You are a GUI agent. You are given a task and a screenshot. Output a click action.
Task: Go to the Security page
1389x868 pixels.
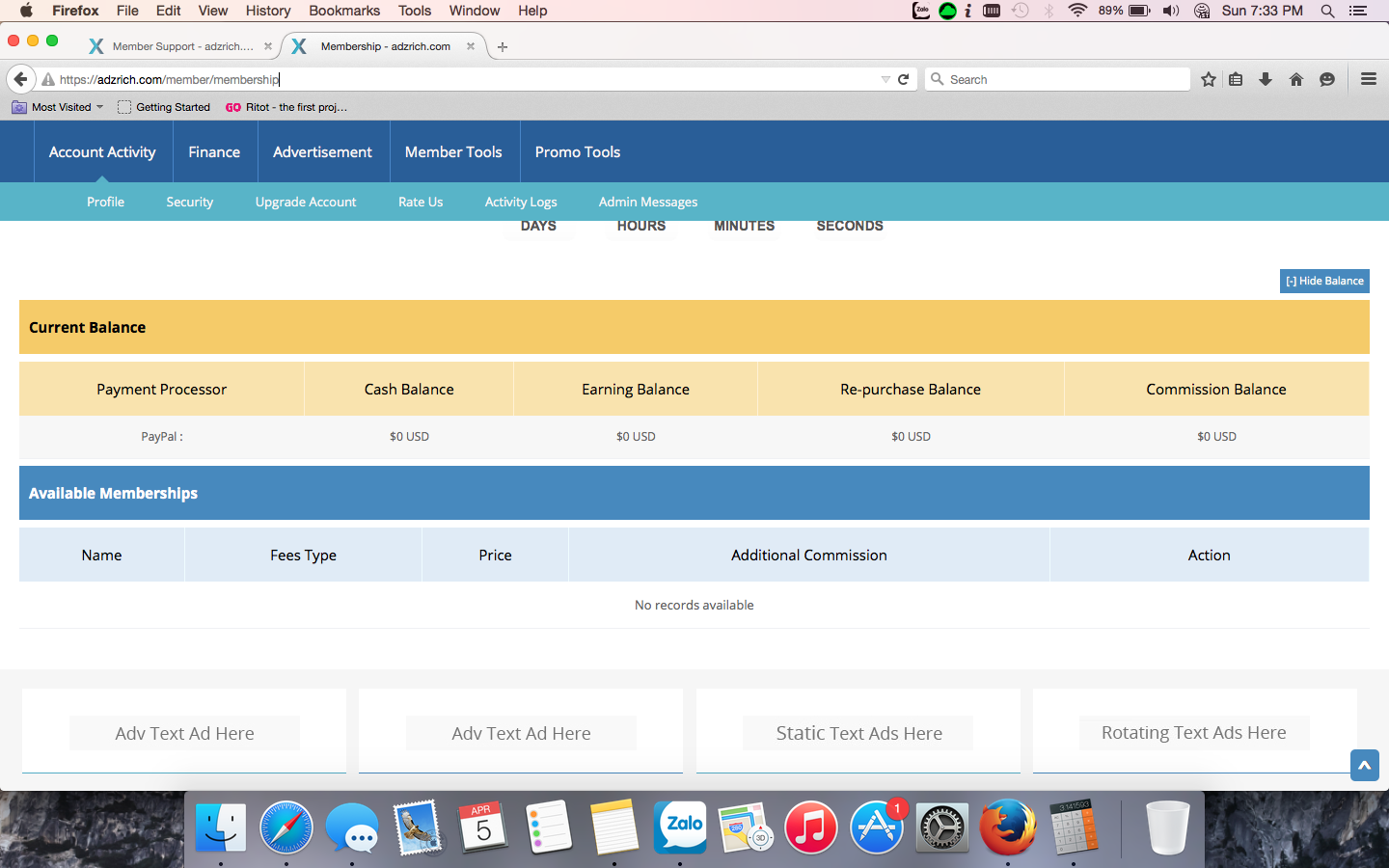click(189, 202)
